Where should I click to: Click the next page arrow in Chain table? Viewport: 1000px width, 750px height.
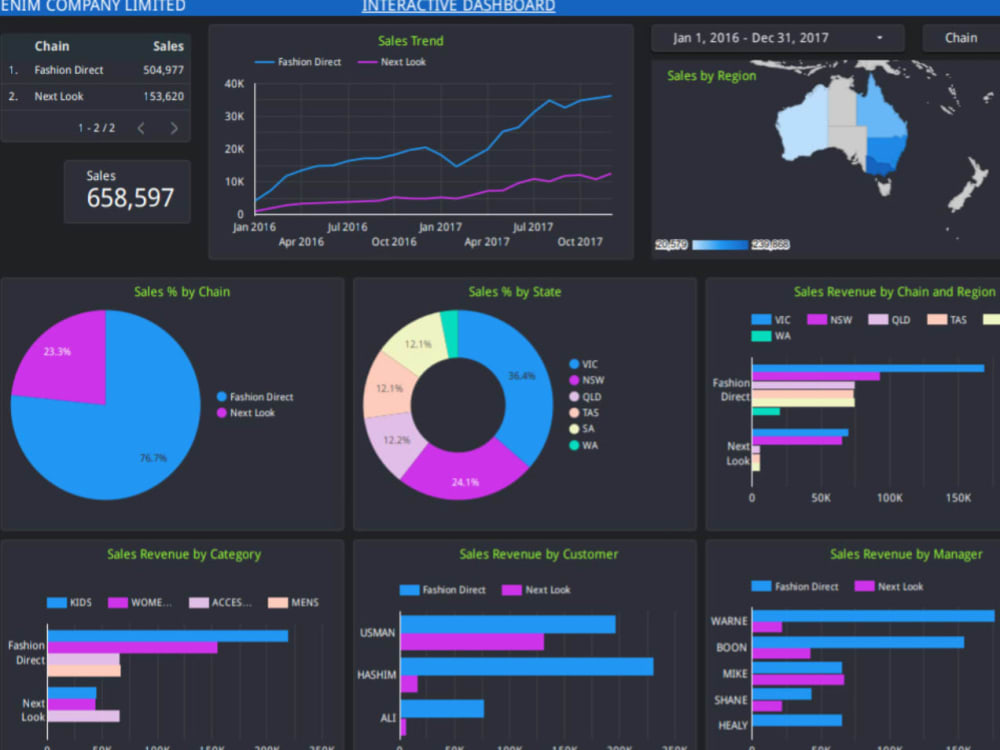coord(175,128)
